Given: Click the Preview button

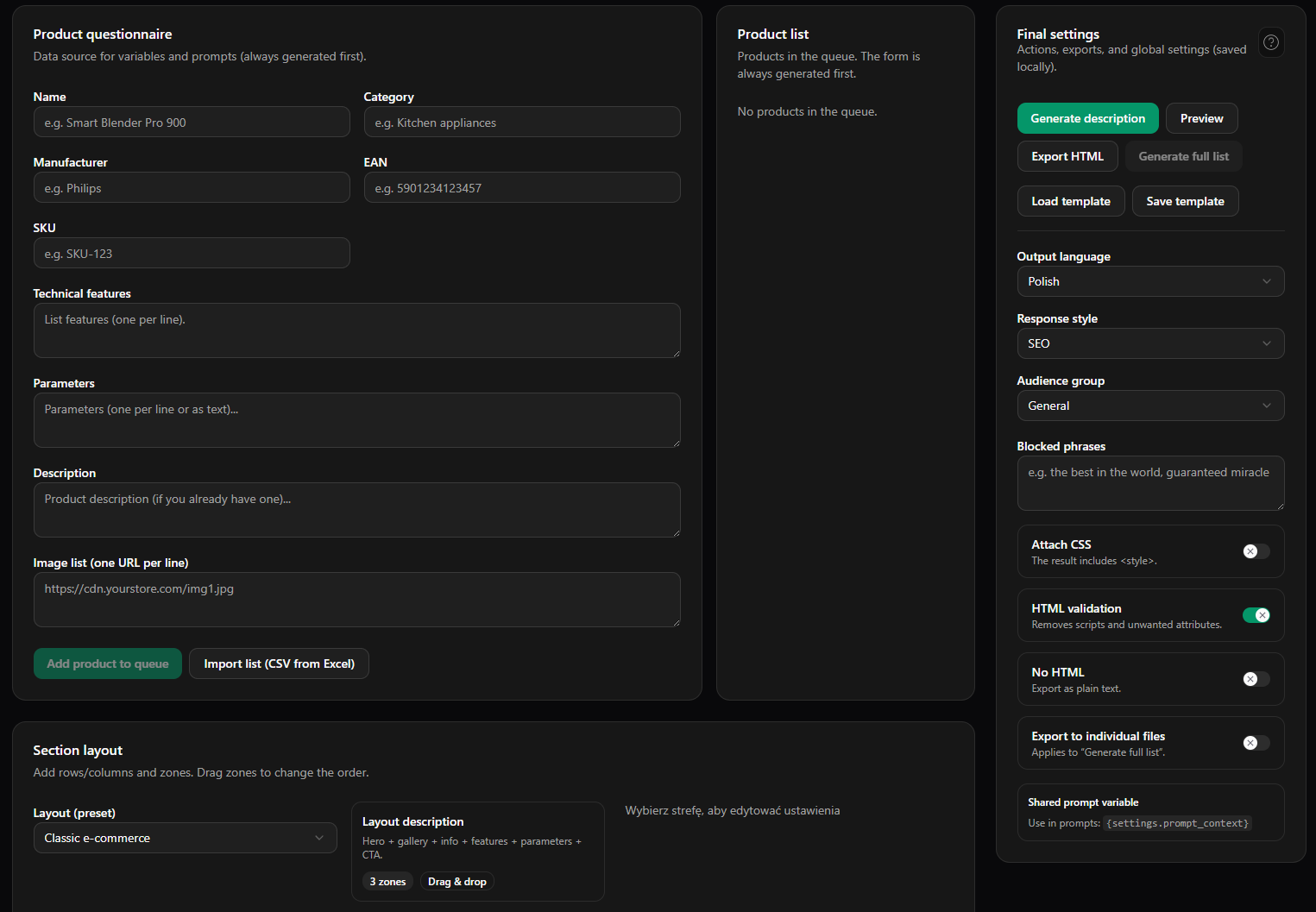Looking at the screenshot, I should [x=1201, y=118].
